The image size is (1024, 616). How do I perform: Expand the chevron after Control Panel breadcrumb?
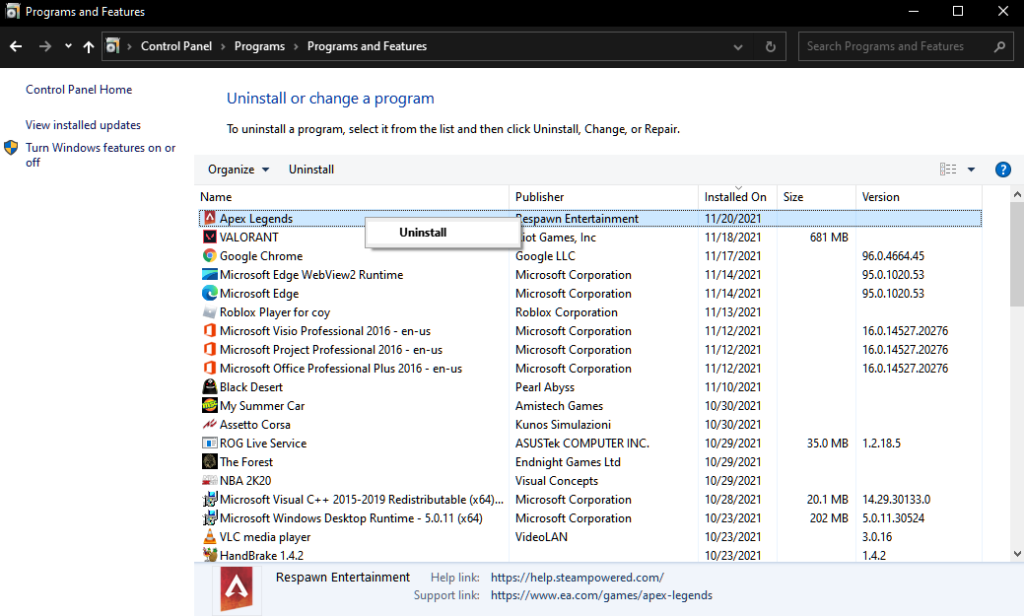[223, 46]
